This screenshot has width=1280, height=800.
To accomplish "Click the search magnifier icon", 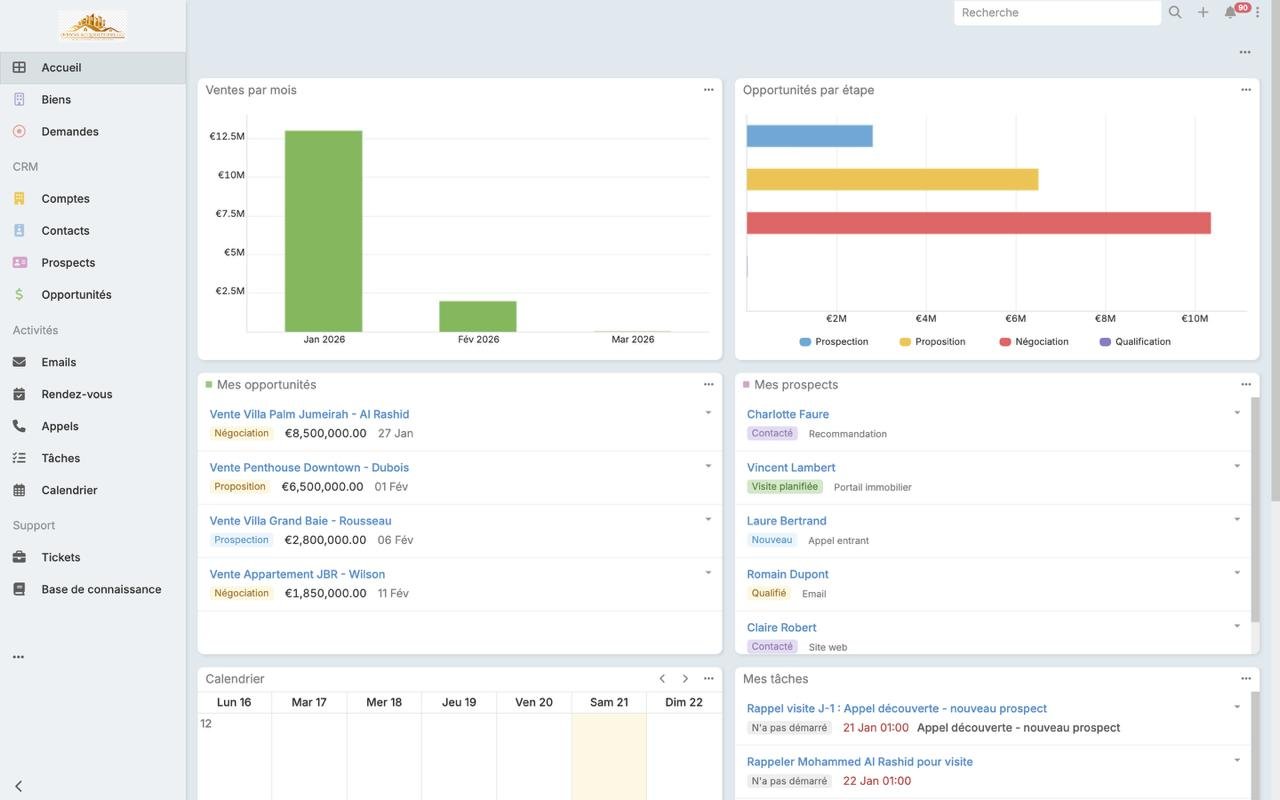I will pyautogui.click(x=1174, y=12).
